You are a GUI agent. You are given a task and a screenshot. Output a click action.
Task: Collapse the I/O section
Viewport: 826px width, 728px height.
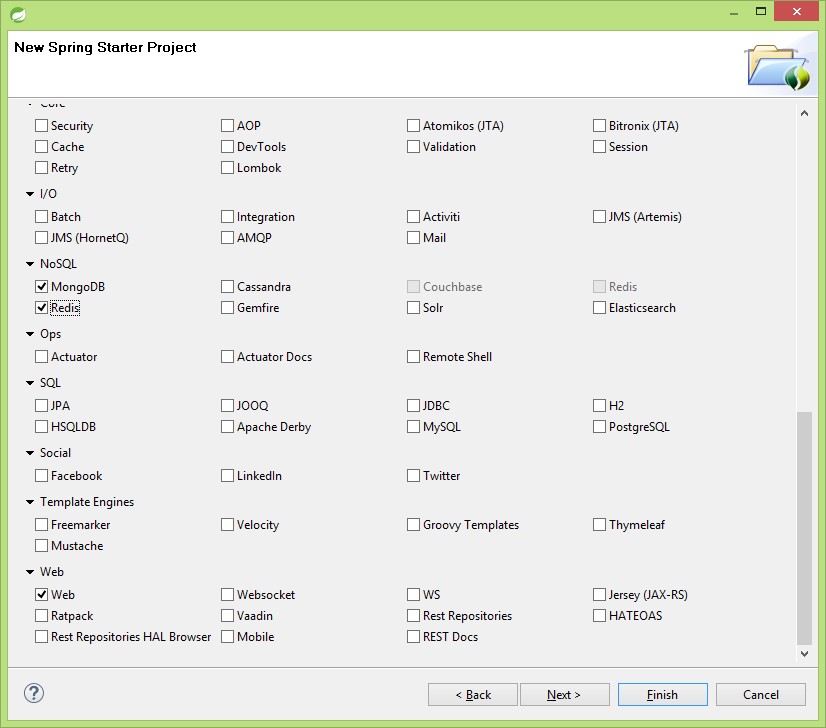(30, 194)
